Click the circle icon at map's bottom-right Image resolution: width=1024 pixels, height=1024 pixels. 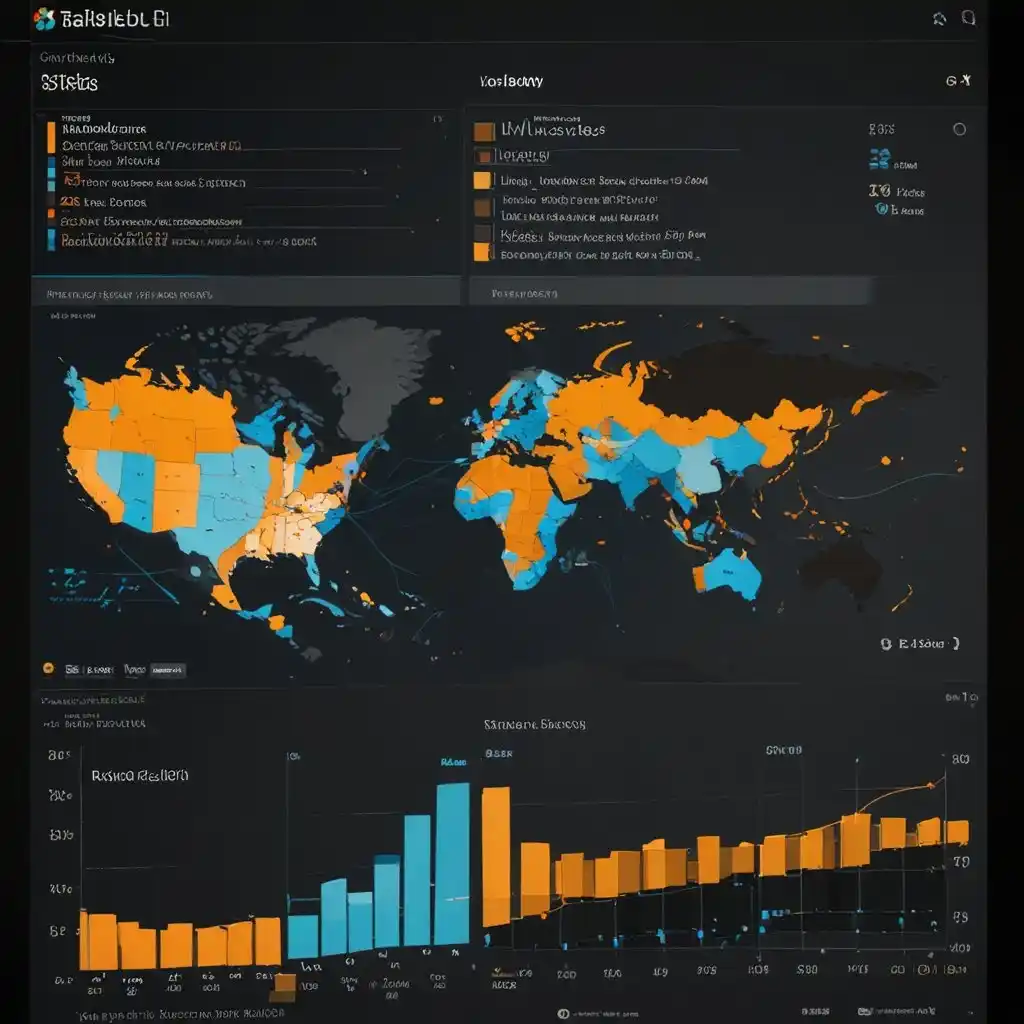(886, 644)
